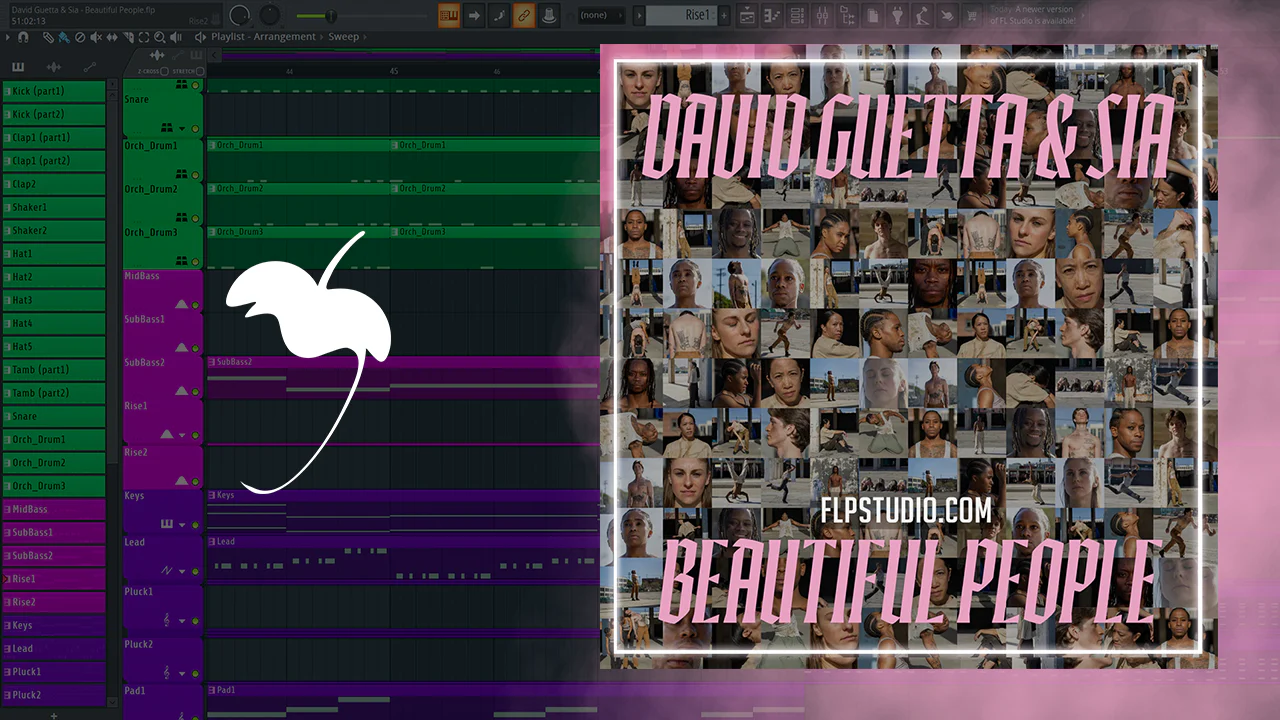Select Kick (part1) pattern in picker
The image size is (1280, 720).
tap(54, 91)
